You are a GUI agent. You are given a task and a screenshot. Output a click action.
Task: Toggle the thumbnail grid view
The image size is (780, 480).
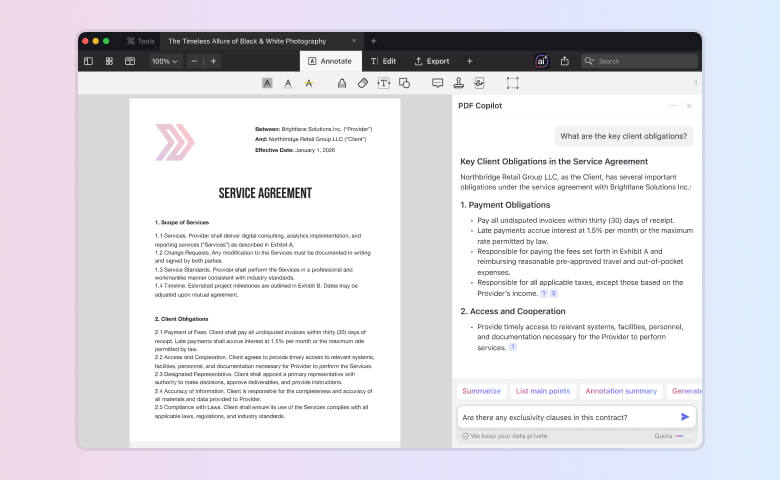coord(109,61)
